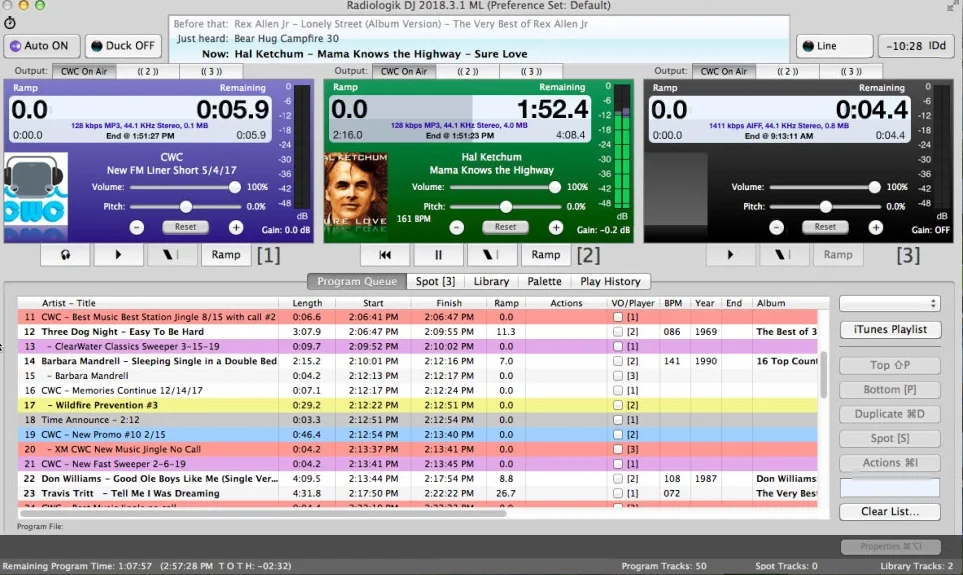
Task: Select output ((2)) for player 1
Action: tap(147, 71)
